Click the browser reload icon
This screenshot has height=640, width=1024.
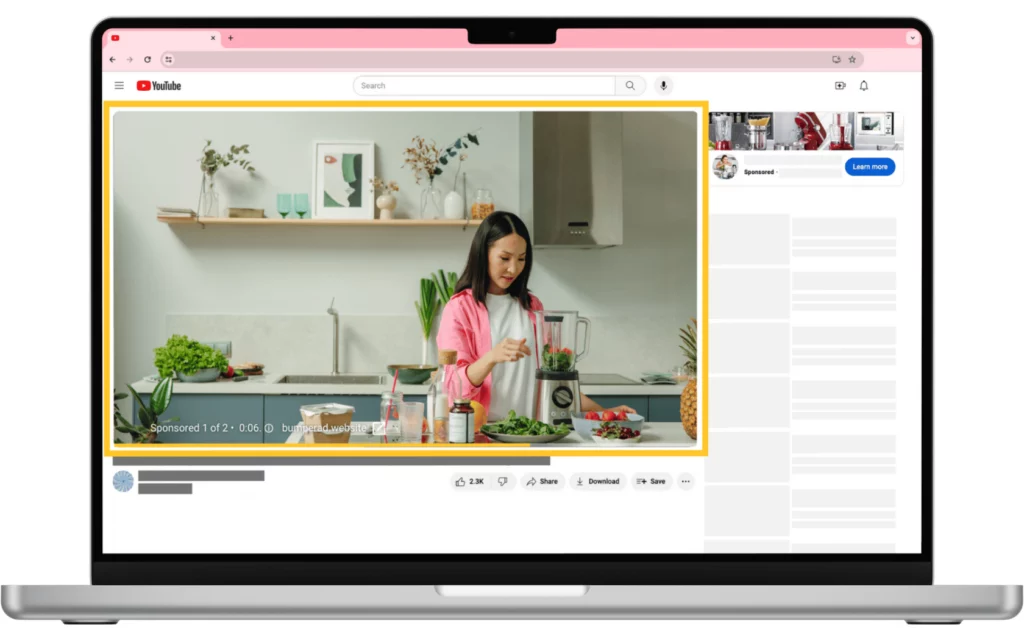click(149, 59)
